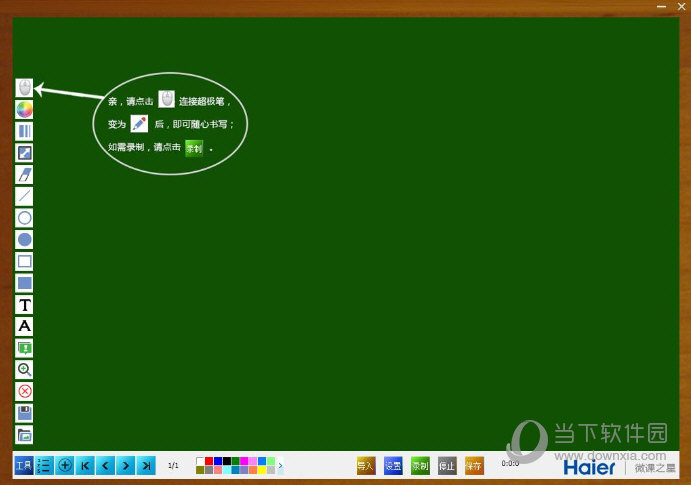Click the gray 停止 stop button

[x=447, y=465]
